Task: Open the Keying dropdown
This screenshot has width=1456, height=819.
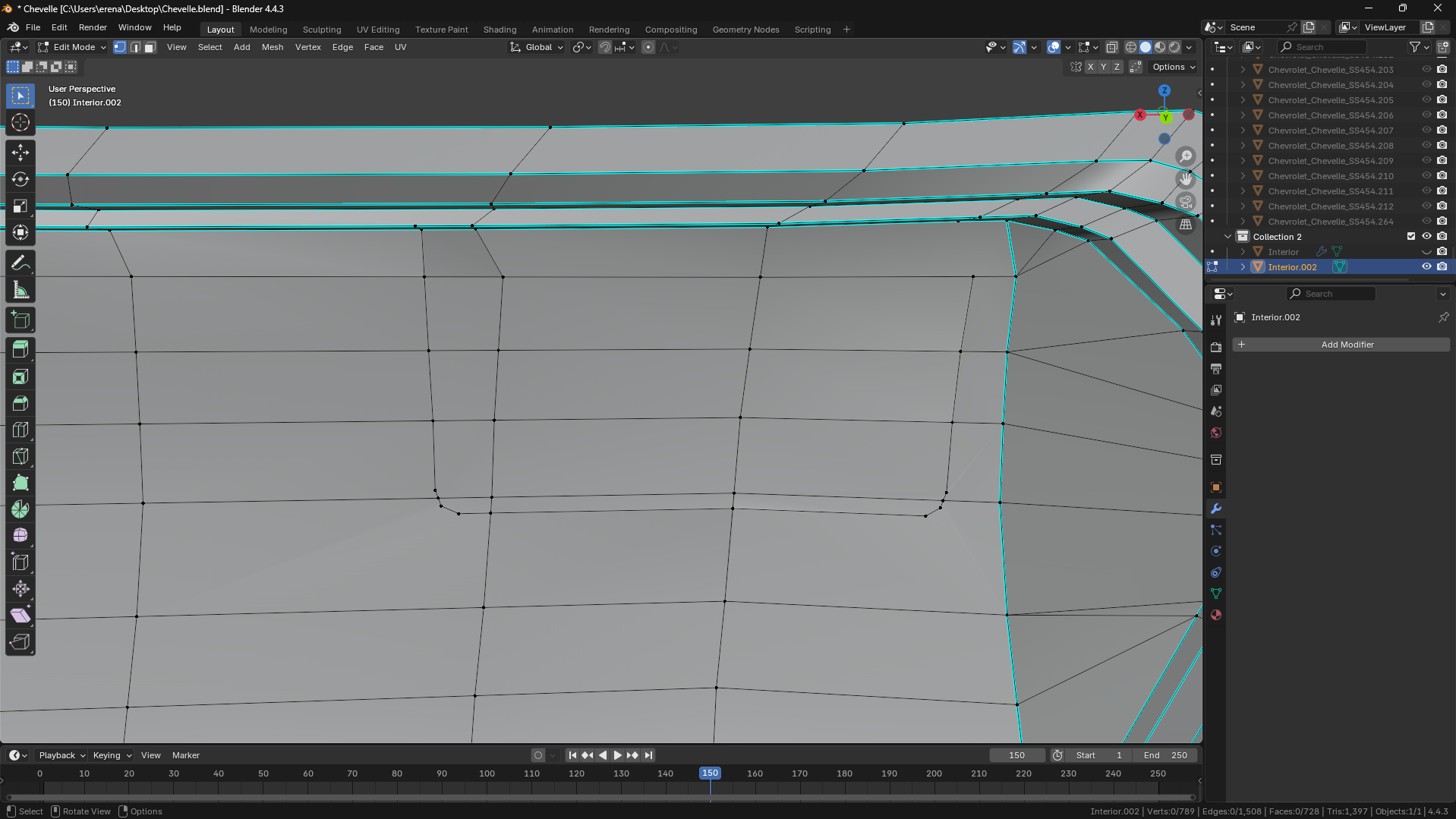Action: [x=112, y=755]
